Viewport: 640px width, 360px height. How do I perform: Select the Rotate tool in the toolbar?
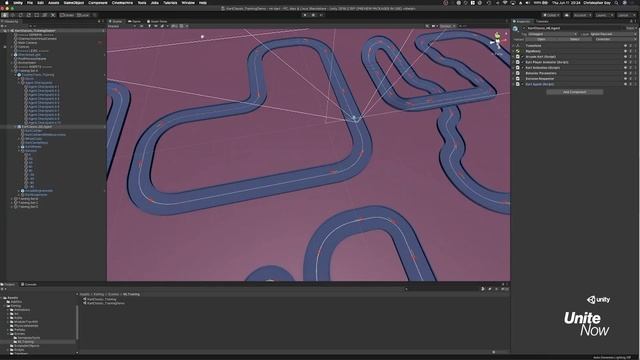[x=21, y=15]
